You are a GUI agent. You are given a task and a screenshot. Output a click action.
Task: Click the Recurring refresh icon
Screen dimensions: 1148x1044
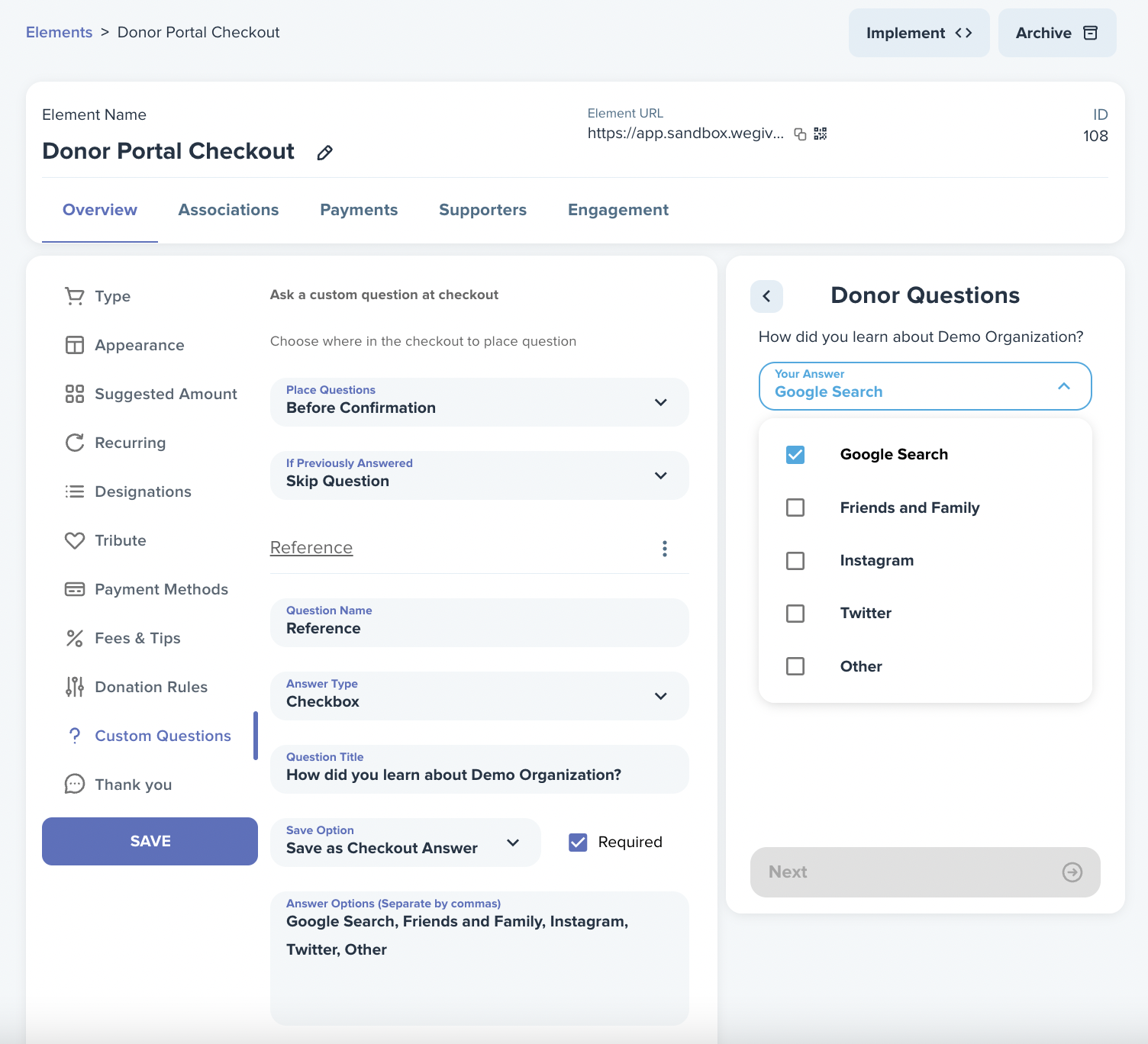click(x=74, y=443)
